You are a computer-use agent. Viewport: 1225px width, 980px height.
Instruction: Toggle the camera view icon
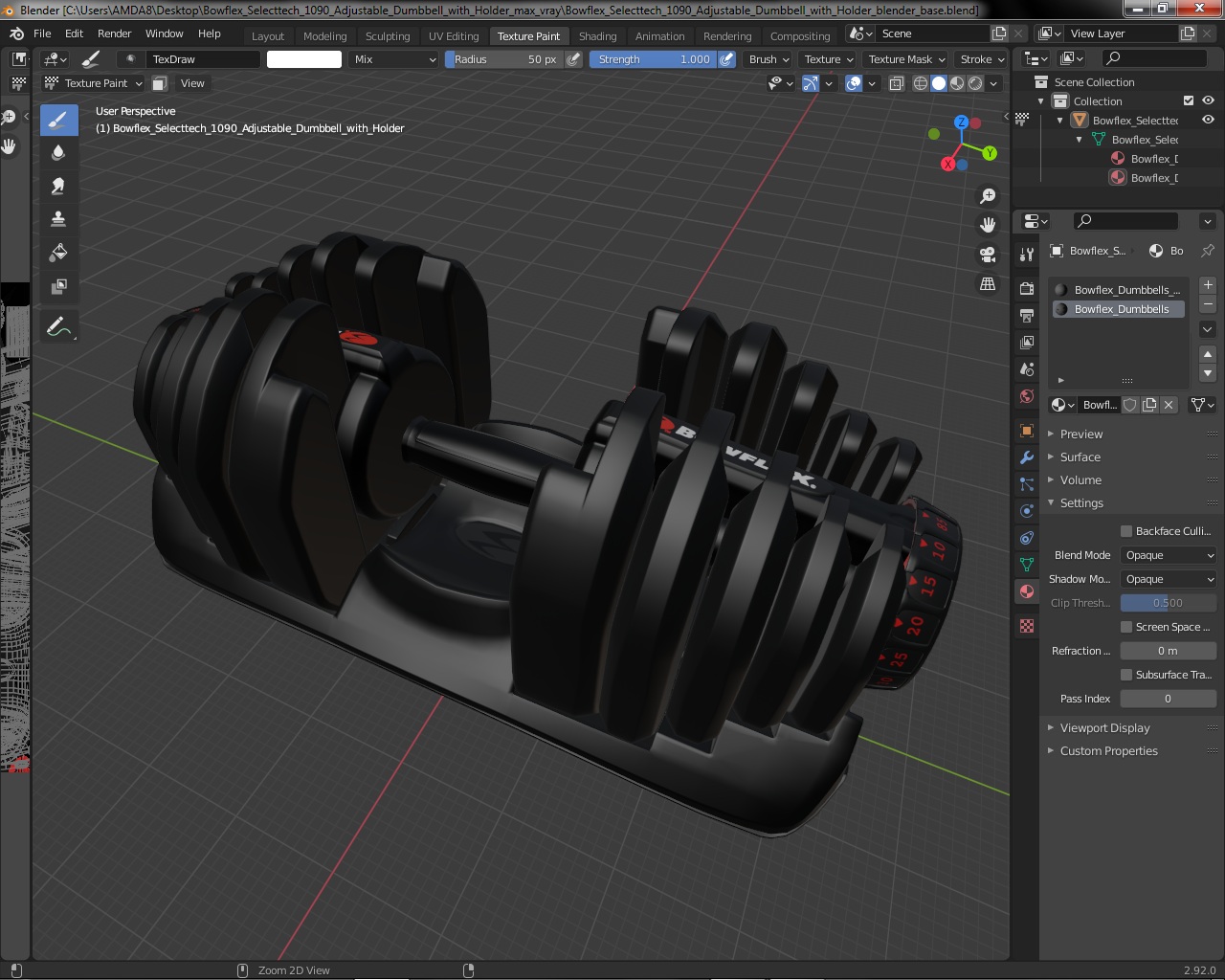988,255
